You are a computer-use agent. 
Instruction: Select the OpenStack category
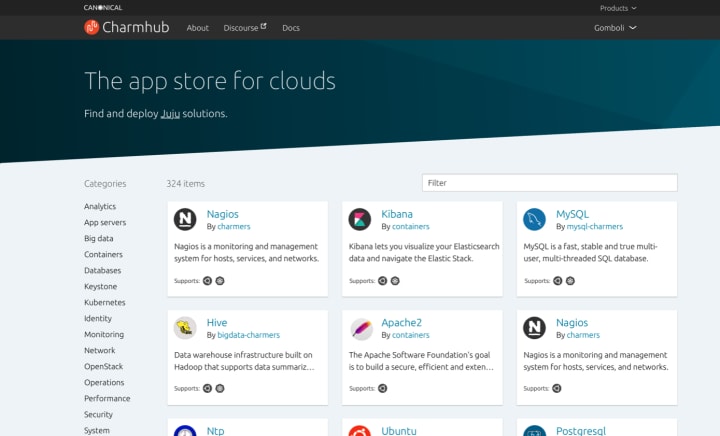click(x=103, y=367)
